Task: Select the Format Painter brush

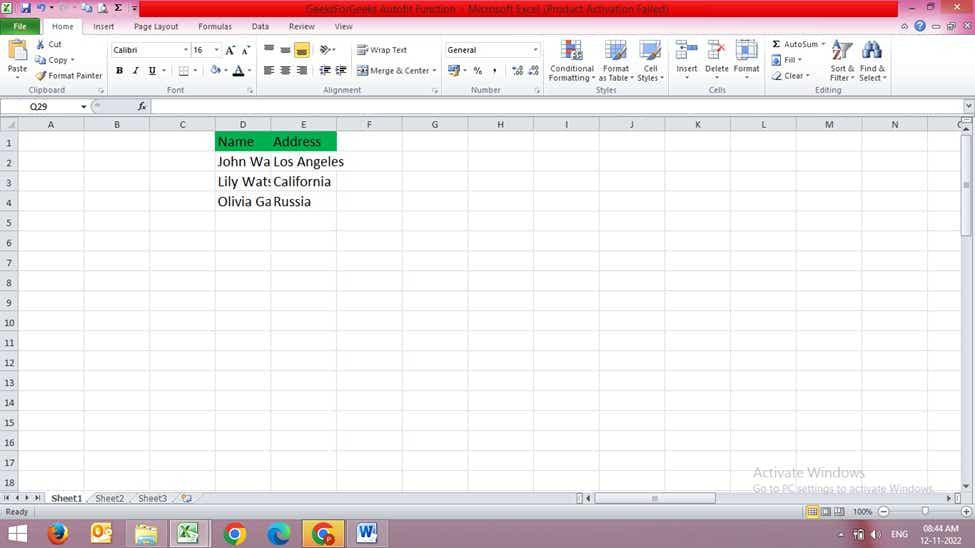Action: (x=68, y=75)
